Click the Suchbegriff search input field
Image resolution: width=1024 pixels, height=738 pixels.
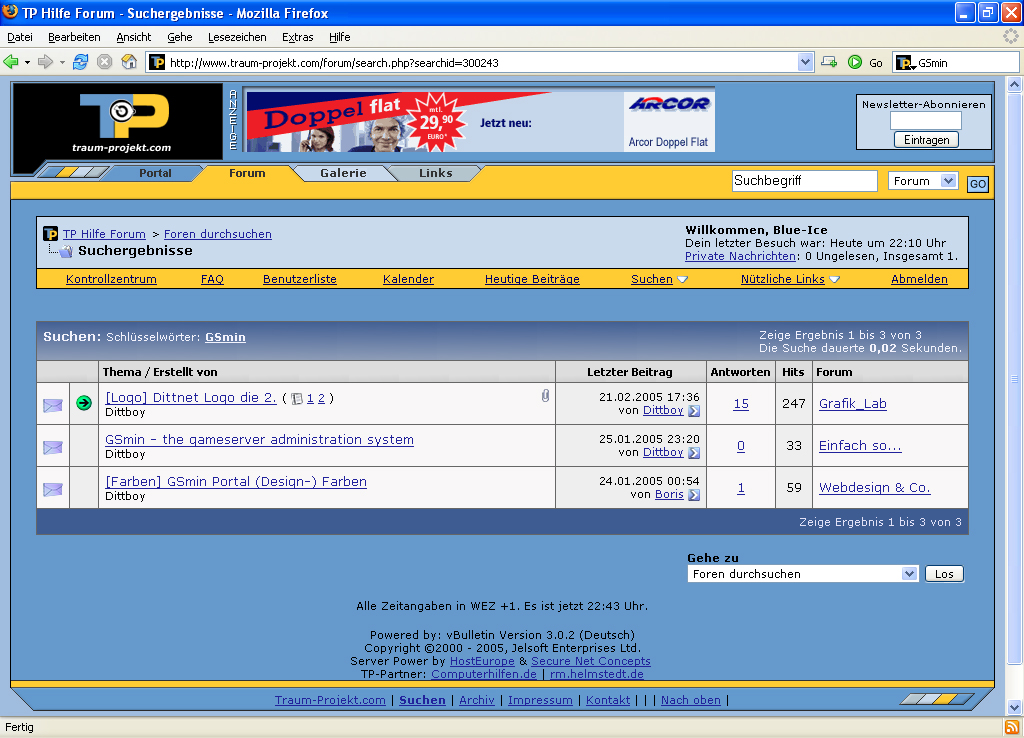(804, 181)
